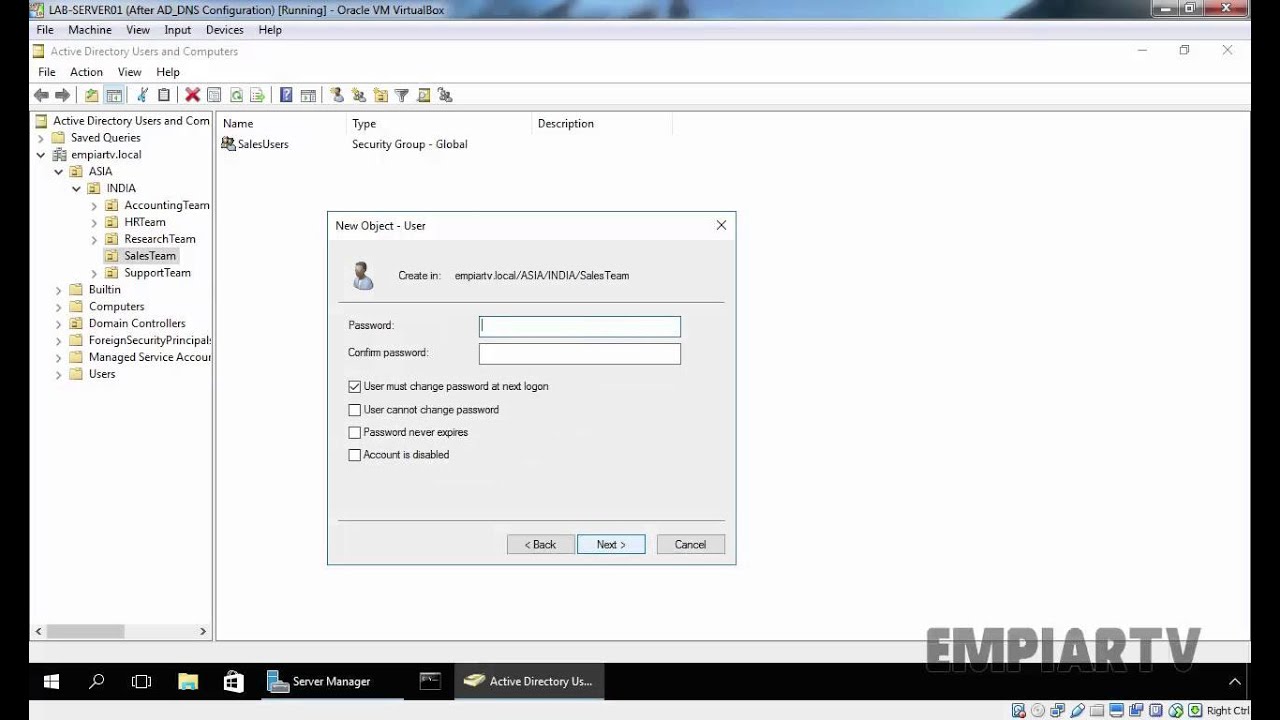Click the Up one level folder icon

(92, 95)
